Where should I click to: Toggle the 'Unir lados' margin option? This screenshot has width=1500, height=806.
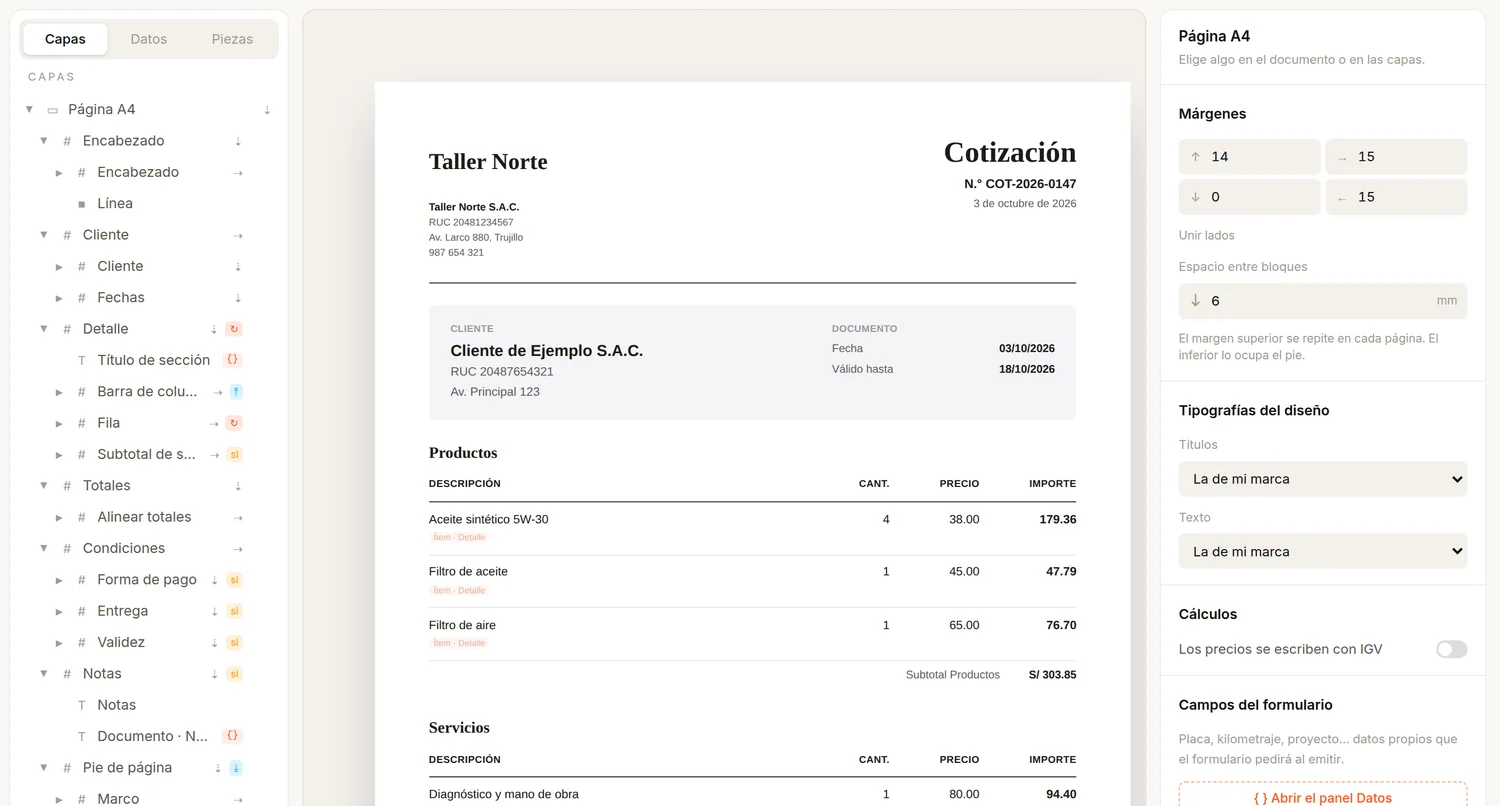pos(1207,235)
